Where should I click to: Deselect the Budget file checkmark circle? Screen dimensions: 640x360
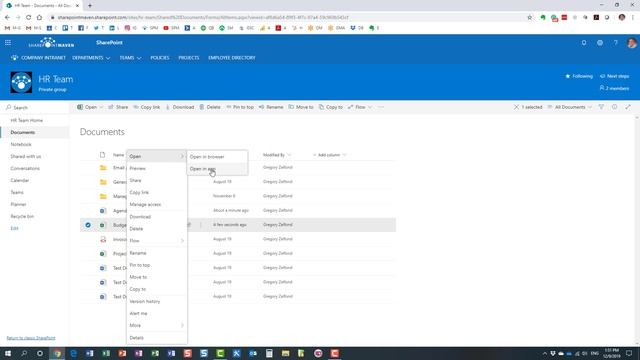(88, 225)
